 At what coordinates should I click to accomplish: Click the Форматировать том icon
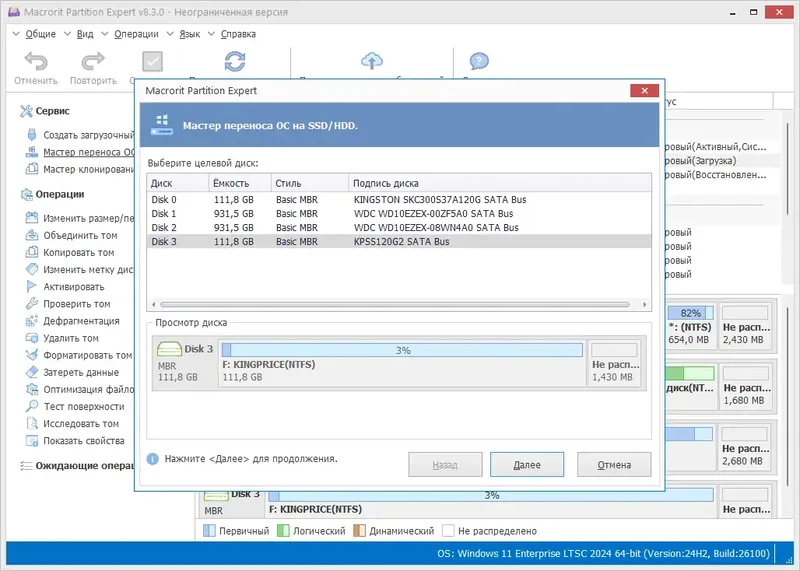pyautogui.click(x=32, y=355)
